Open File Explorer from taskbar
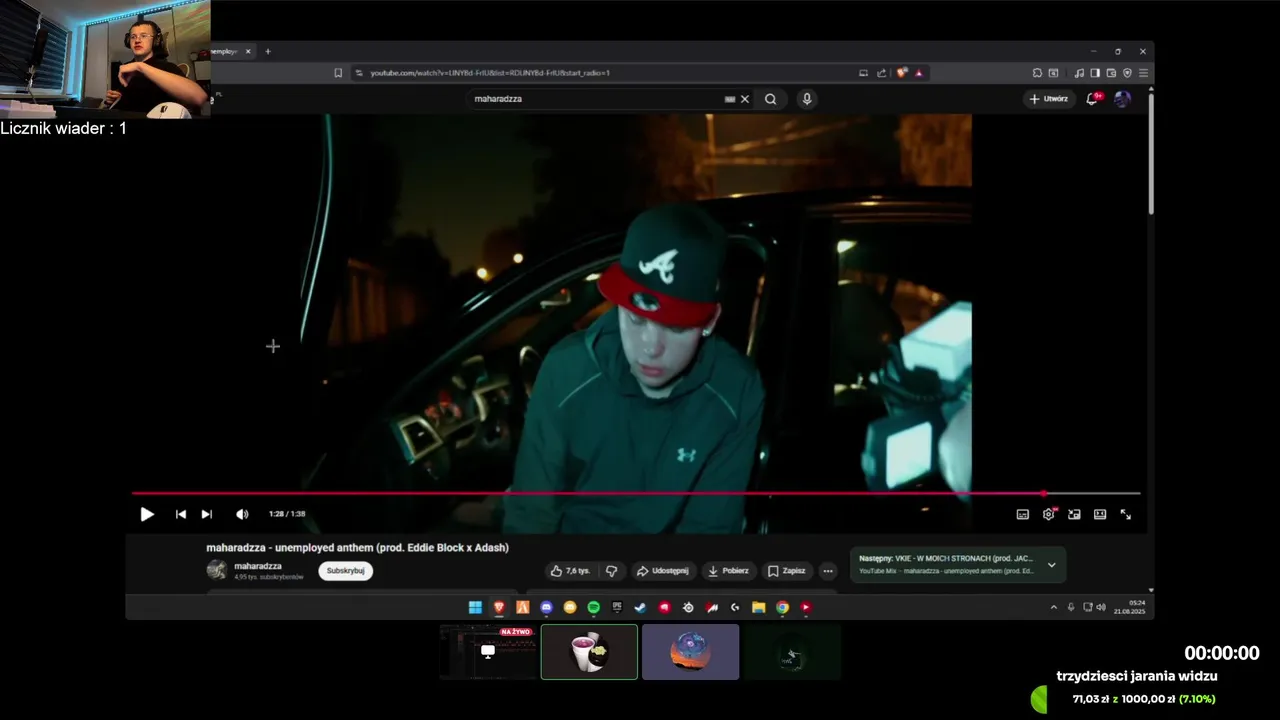 click(x=759, y=607)
